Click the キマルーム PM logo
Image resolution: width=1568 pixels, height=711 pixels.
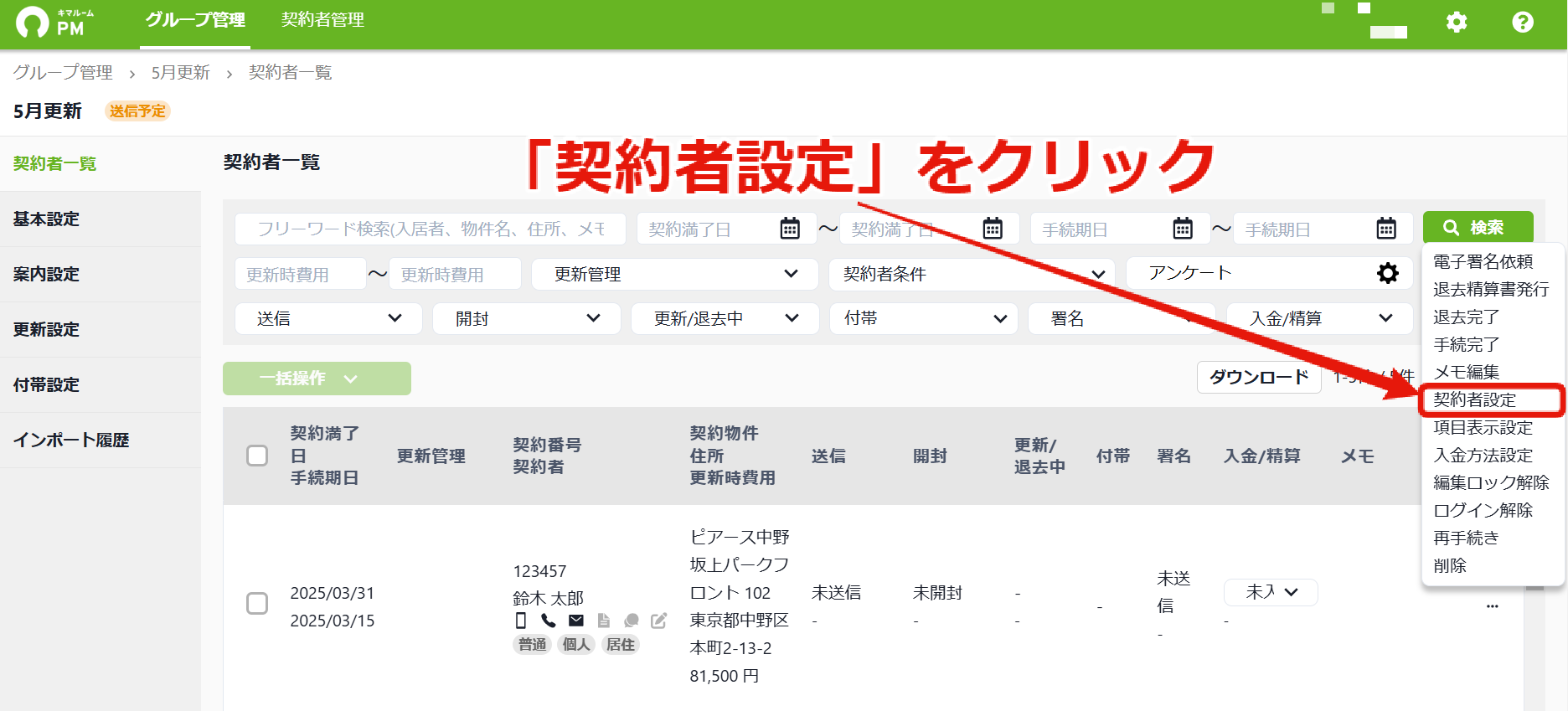coord(55,23)
